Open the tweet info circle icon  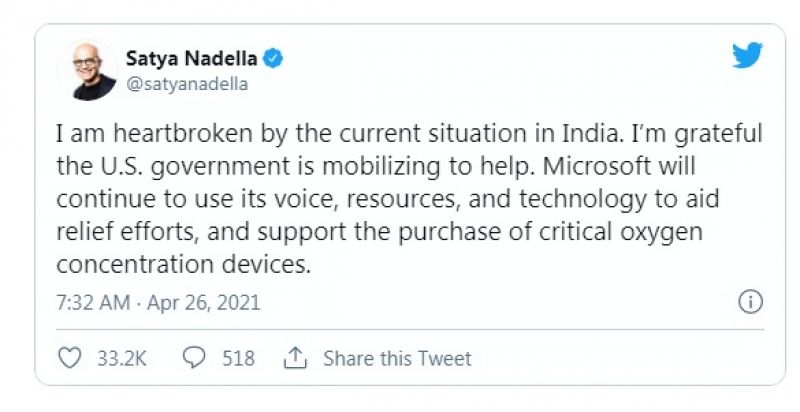[750, 301]
